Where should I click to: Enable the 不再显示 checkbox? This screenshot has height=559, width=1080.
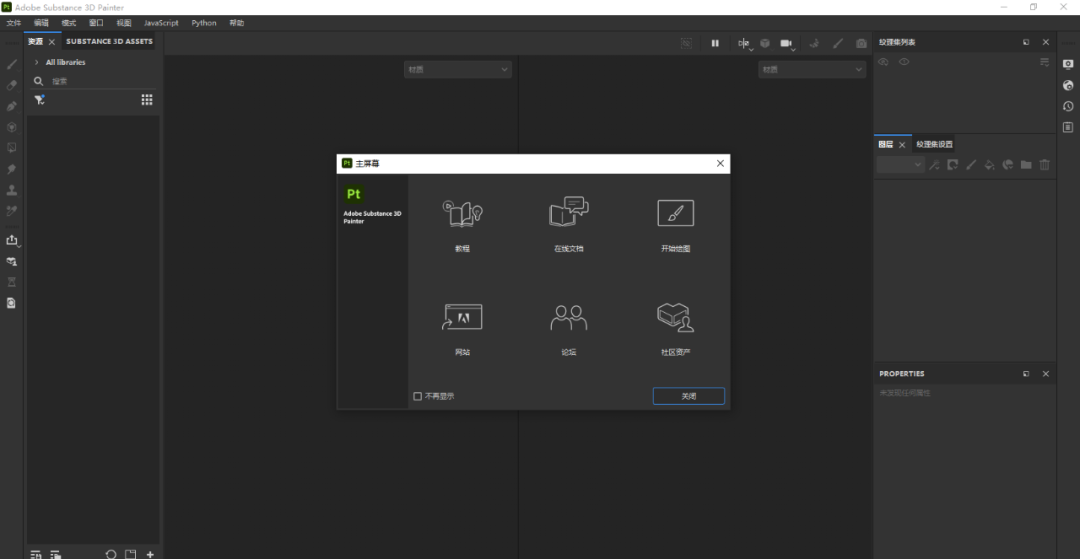coord(418,396)
